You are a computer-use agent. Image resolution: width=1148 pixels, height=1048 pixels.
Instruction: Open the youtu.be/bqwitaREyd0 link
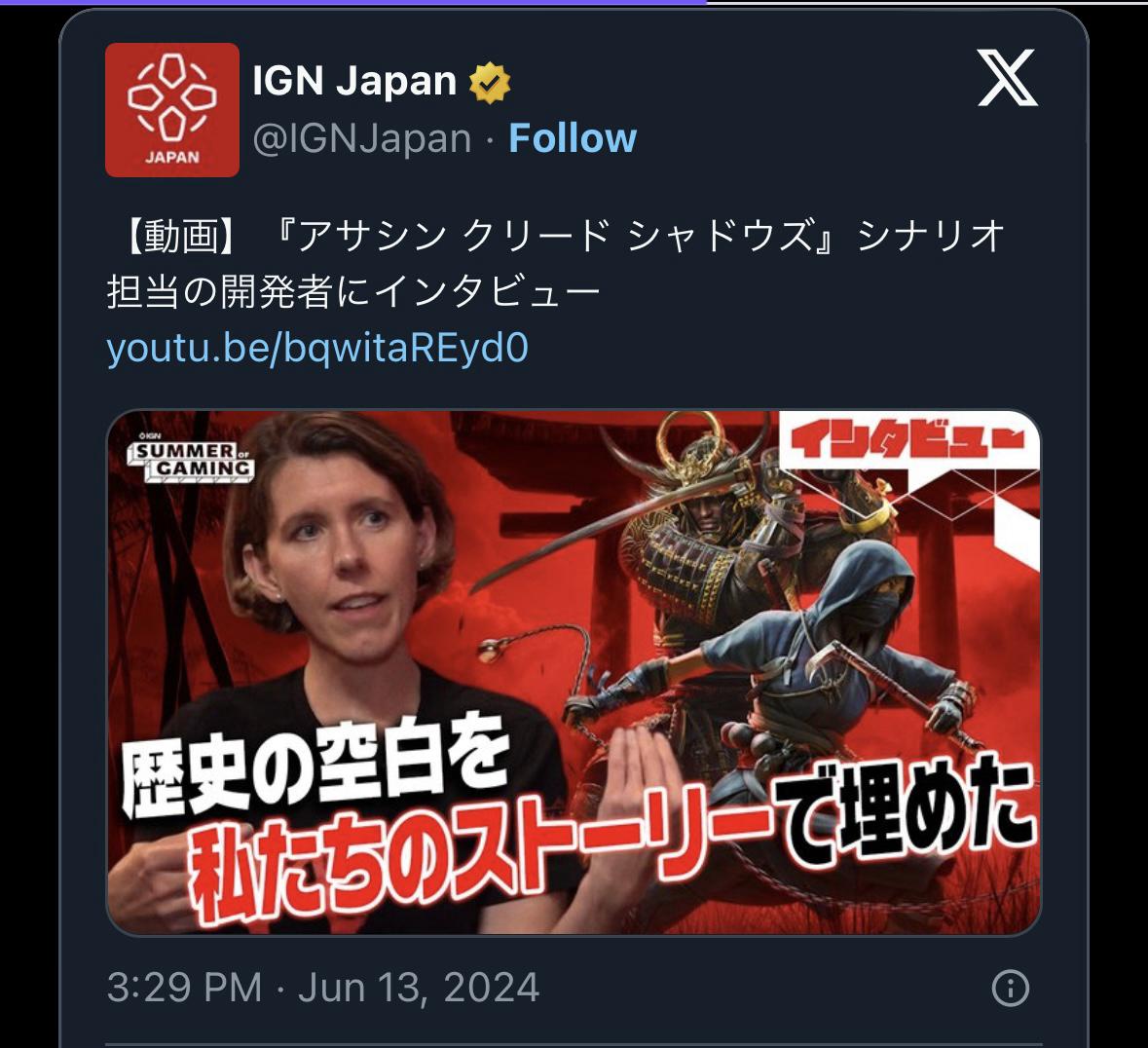[x=317, y=347]
